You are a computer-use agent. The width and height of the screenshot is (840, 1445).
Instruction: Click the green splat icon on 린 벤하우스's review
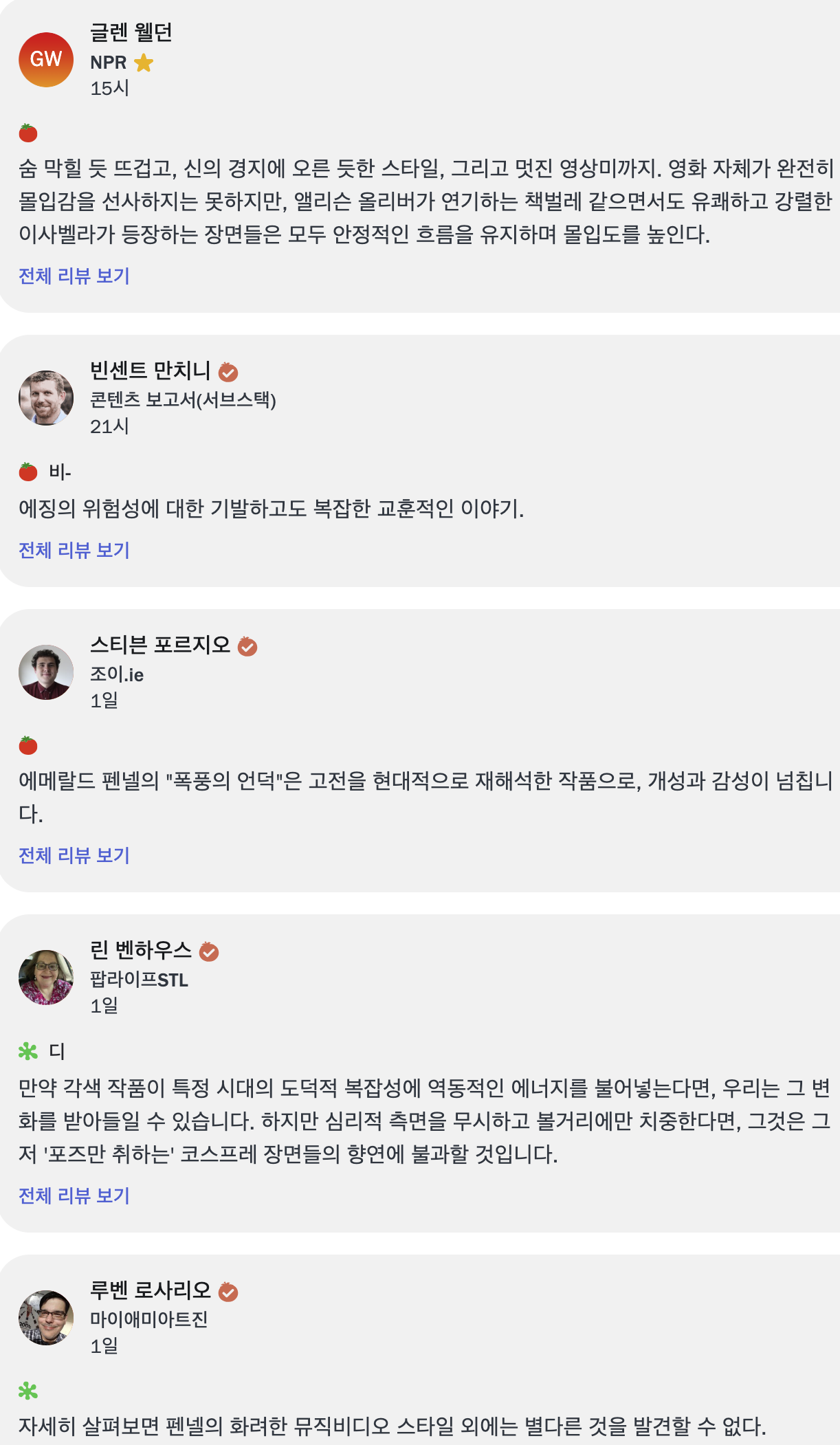[x=28, y=1051]
